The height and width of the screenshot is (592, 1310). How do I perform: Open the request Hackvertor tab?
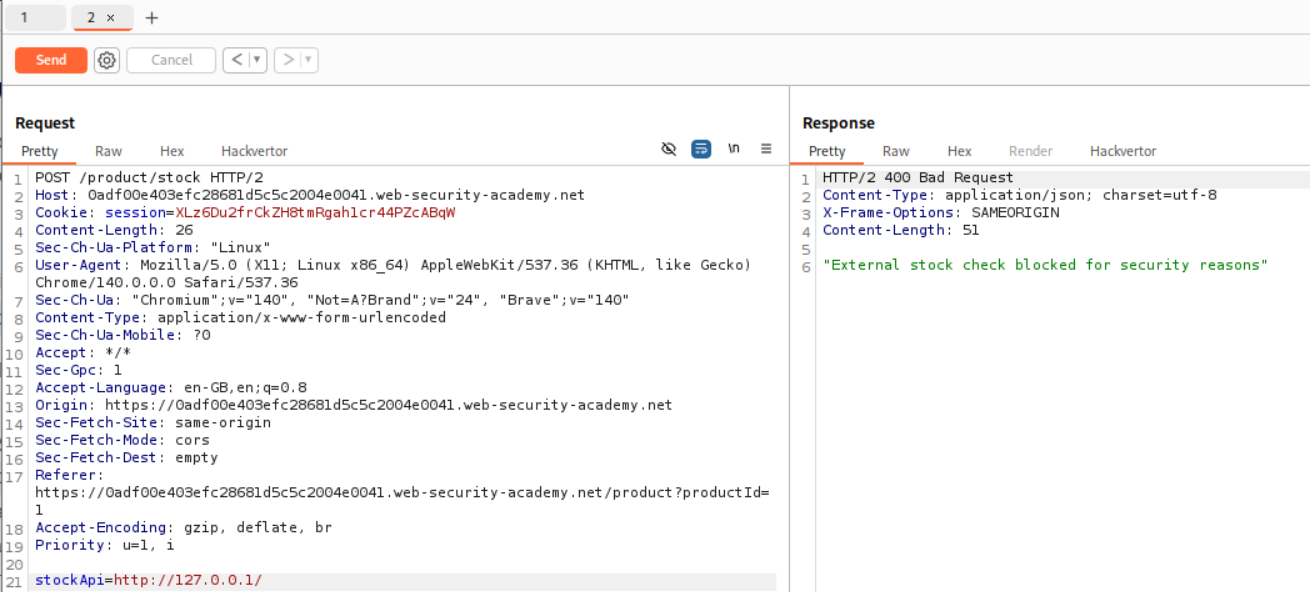[x=254, y=151]
